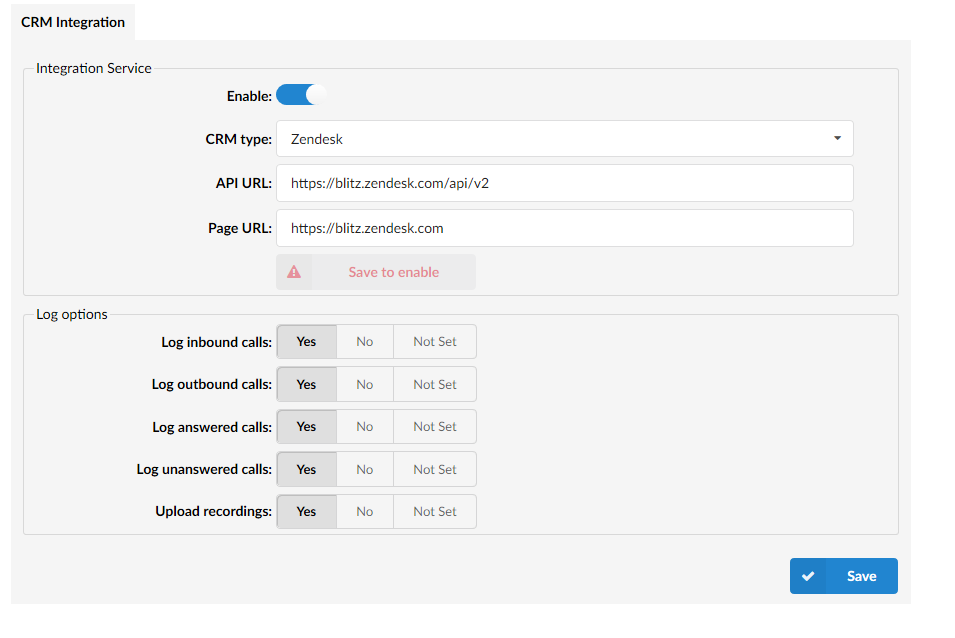Viewport: 955px width, 638px height.
Task: Toggle the Enable integration switch
Action: 301,95
